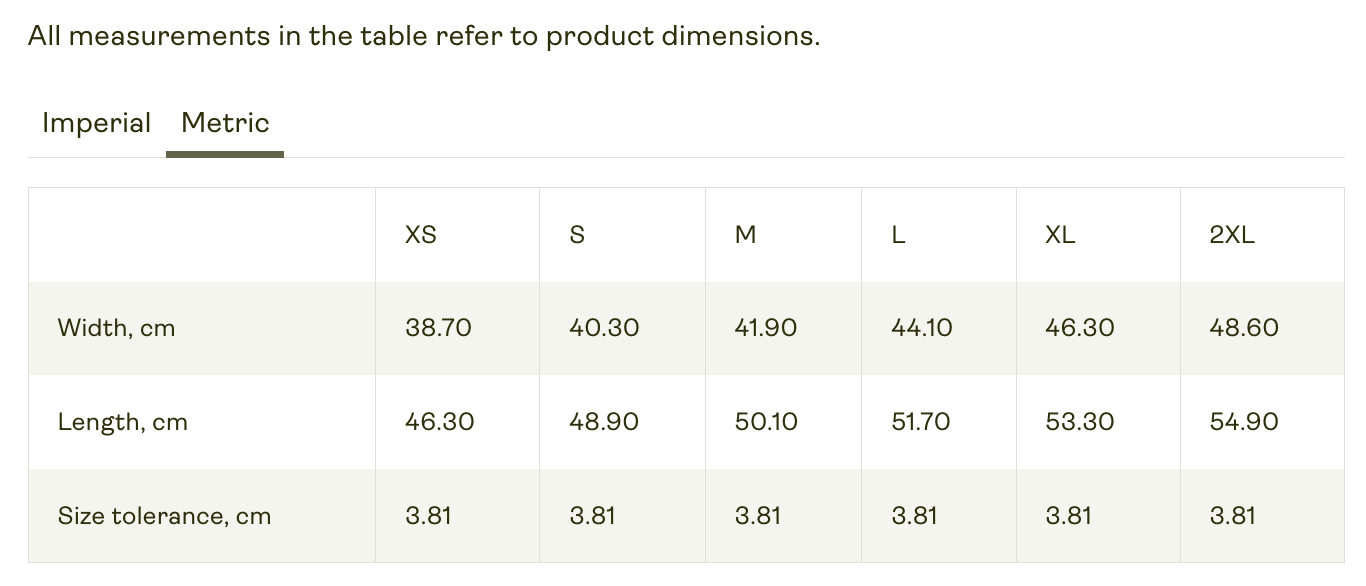The height and width of the screenshot is (586, 1366).
Task: Switch to the Imperial tab
Action: click(x=96, y=123)
